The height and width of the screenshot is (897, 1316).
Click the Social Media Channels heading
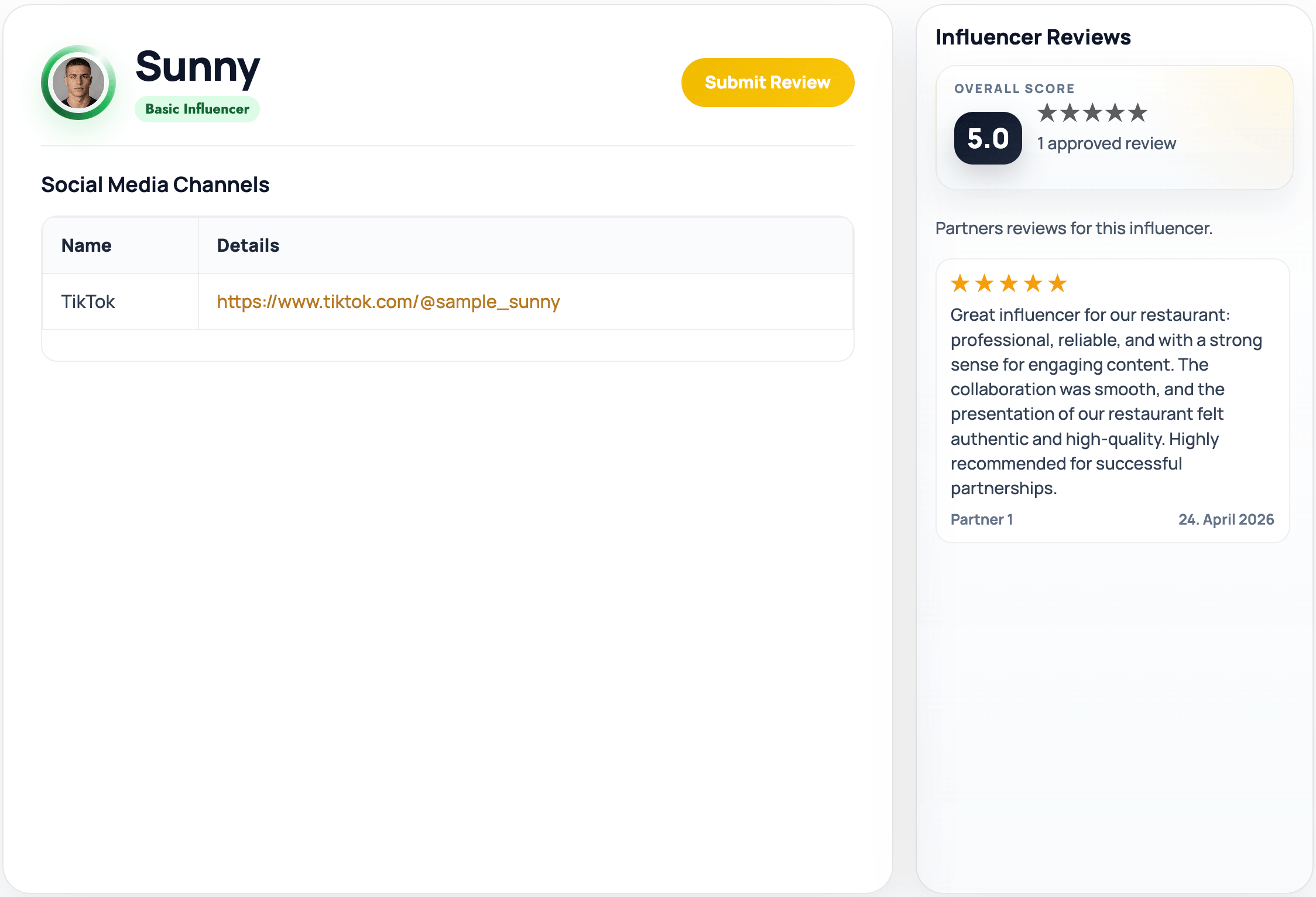point(155,184)
